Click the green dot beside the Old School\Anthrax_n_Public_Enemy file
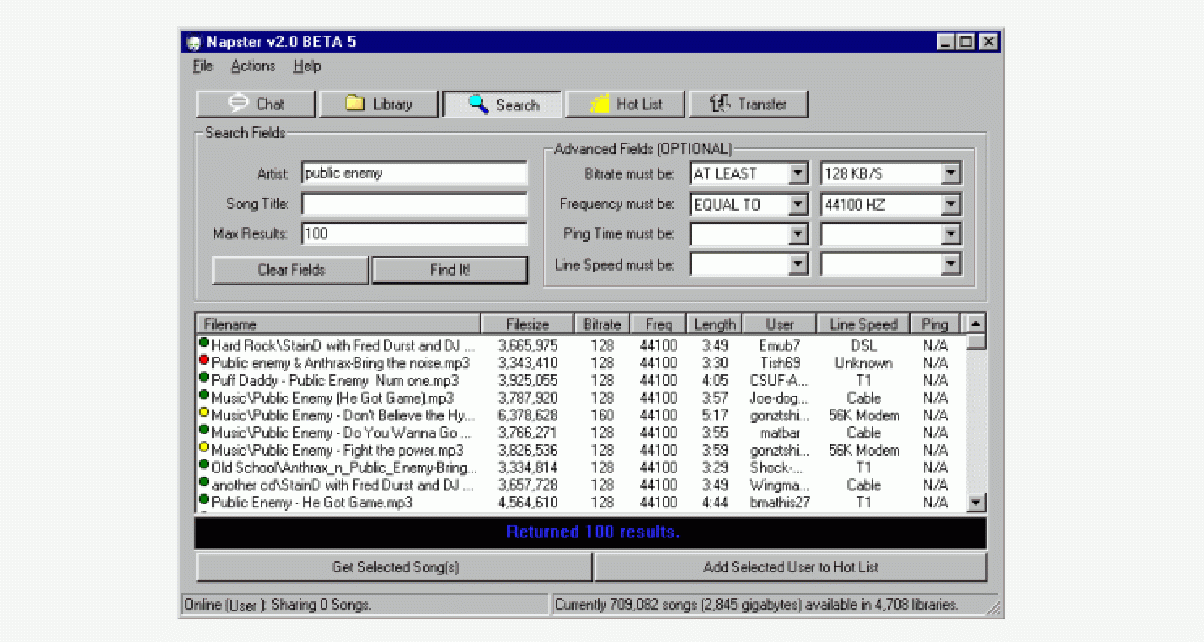The height and width of the screenshot is (642, 1204). point(204,465)
